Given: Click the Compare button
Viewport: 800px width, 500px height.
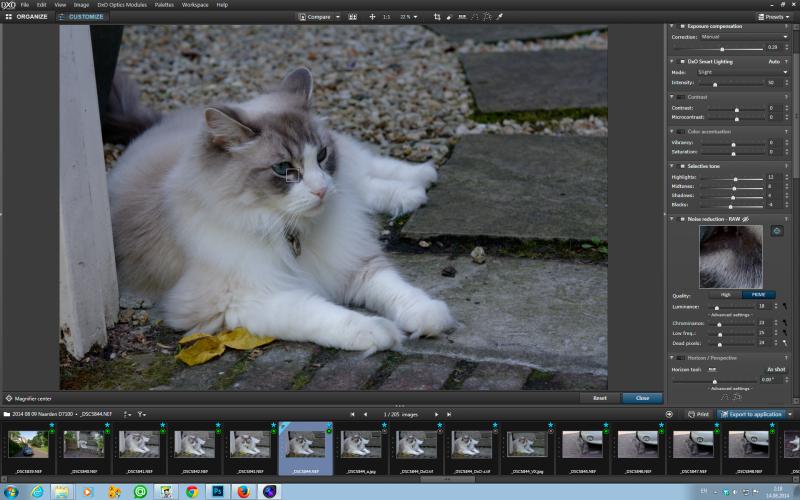Looking at the screenshot, I should (315, 17).
